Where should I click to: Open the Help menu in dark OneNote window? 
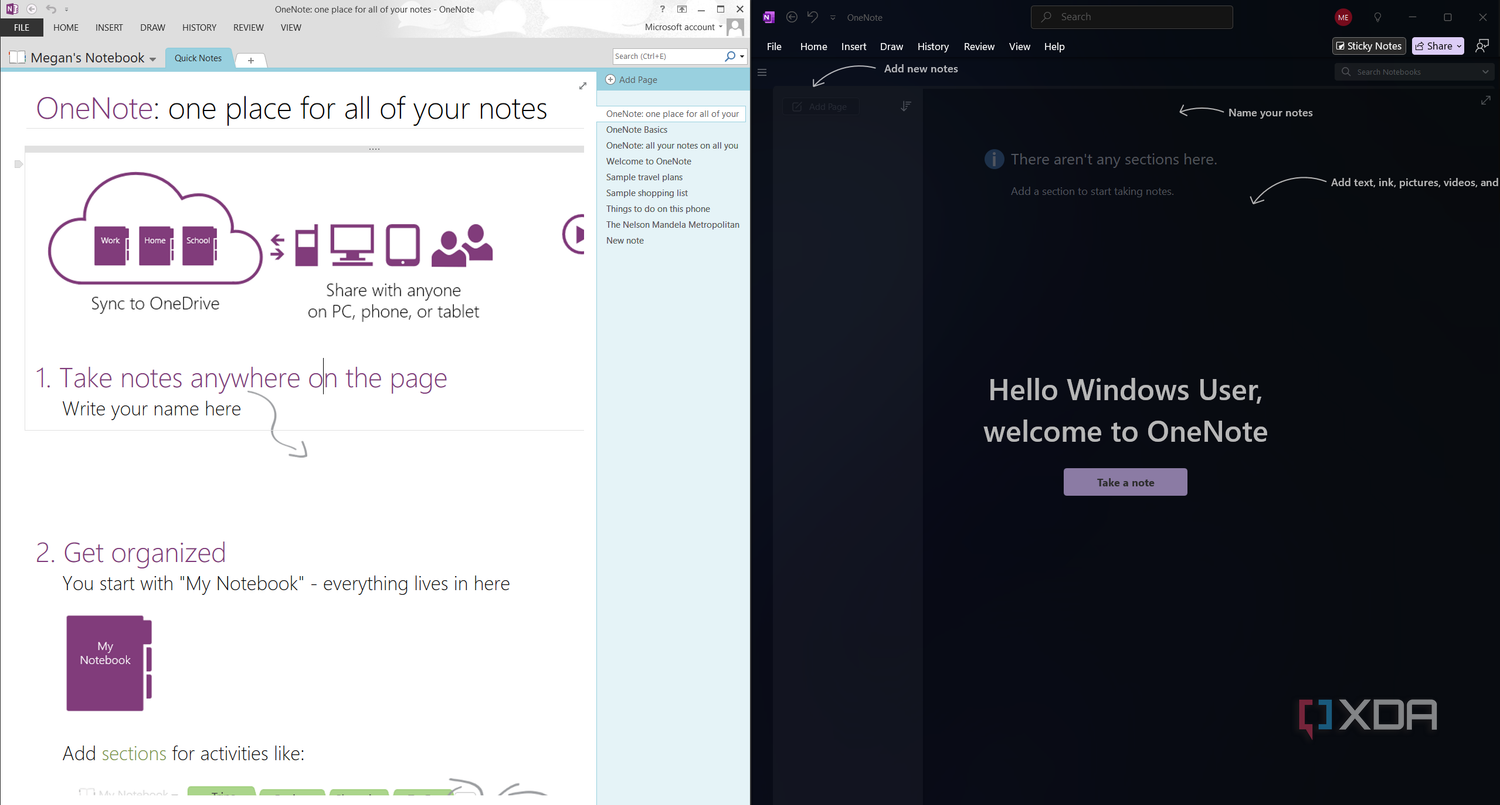click(1054, 47)
